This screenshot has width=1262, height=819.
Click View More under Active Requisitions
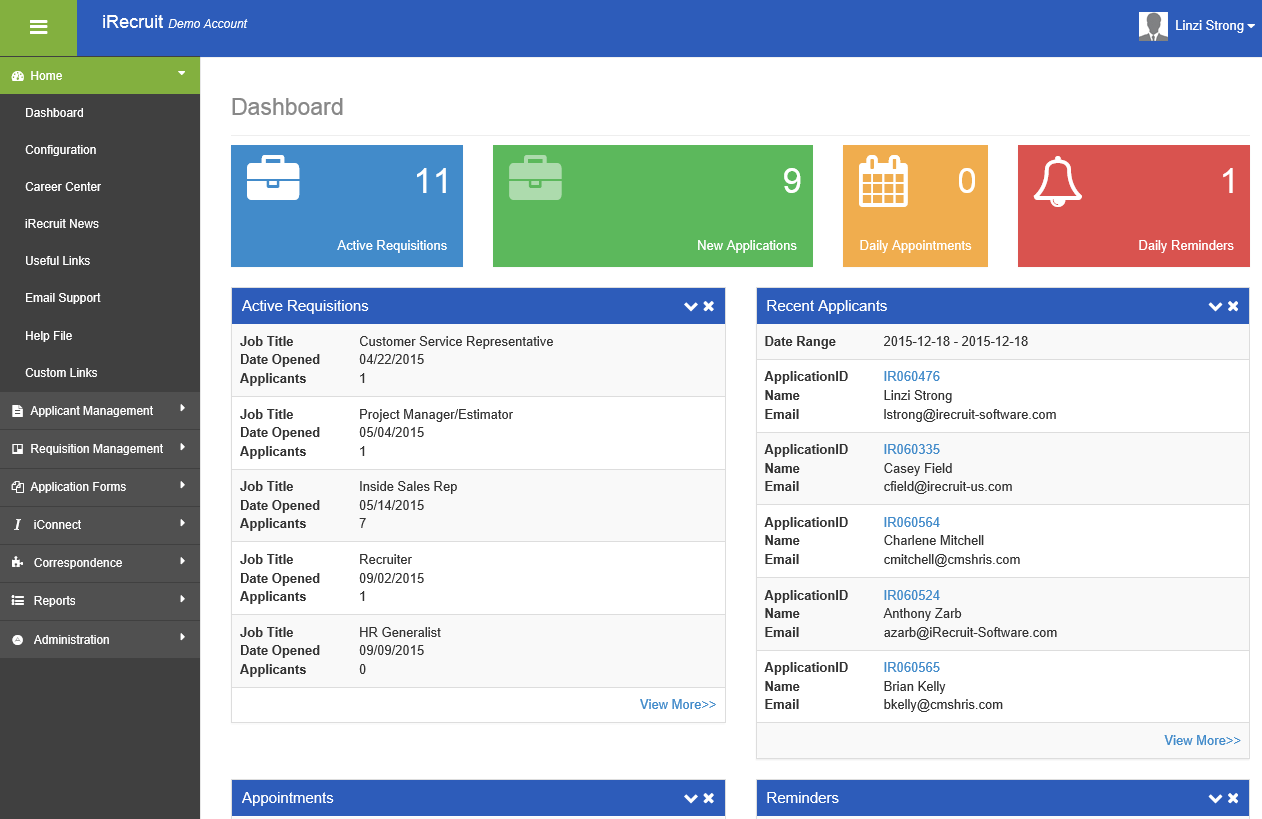coord(677,704)
